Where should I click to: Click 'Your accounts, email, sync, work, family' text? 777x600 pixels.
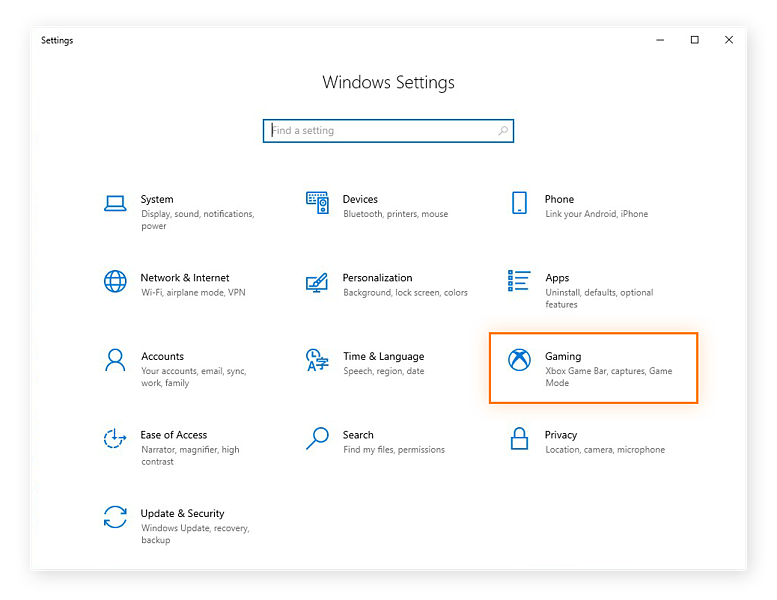tap(194, 377)
